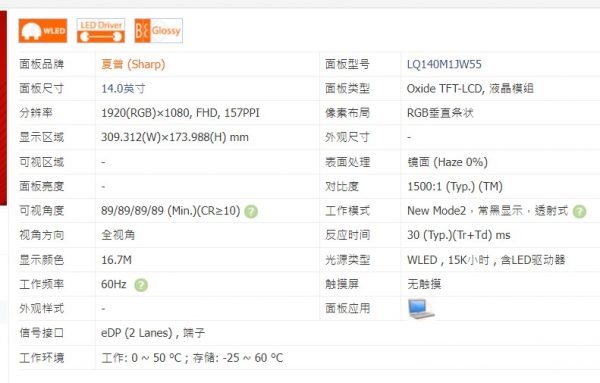
Task: Click the 1920(RGB)×1080 resolution value
Action: pos(180,113)
